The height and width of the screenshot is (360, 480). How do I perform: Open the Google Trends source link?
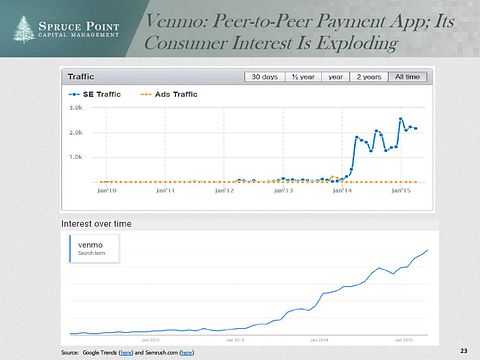tap(126, 352)
